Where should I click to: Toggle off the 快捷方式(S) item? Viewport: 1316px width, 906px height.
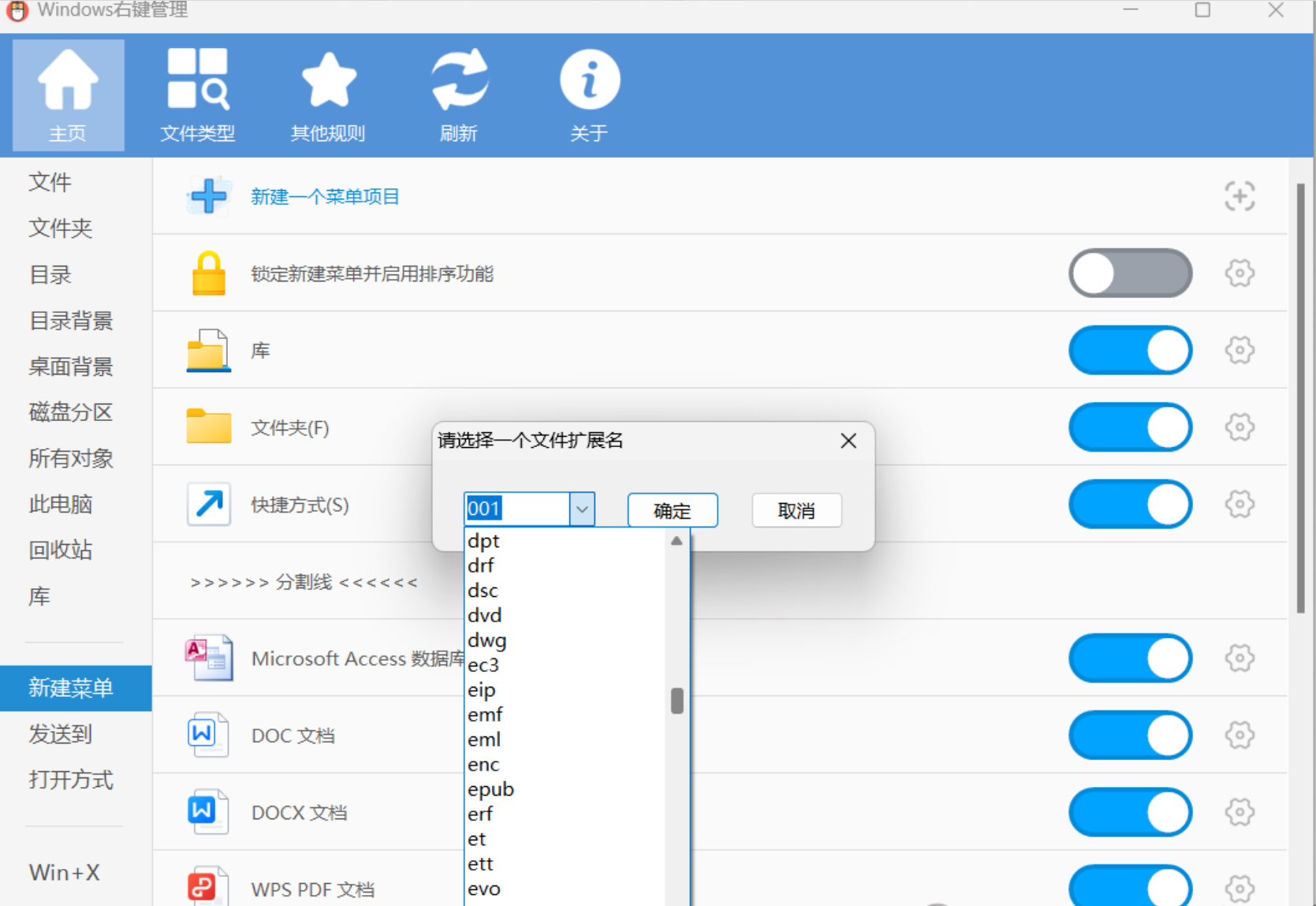[1130, 503]
